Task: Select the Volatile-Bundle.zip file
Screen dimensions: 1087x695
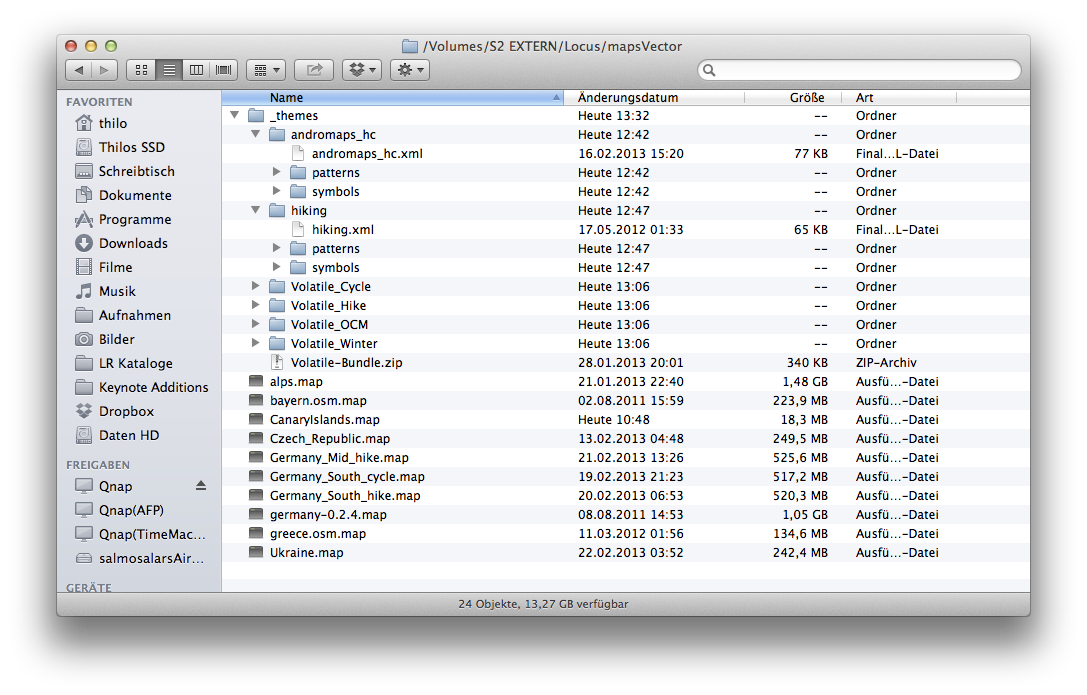Action: click(338, 362)
